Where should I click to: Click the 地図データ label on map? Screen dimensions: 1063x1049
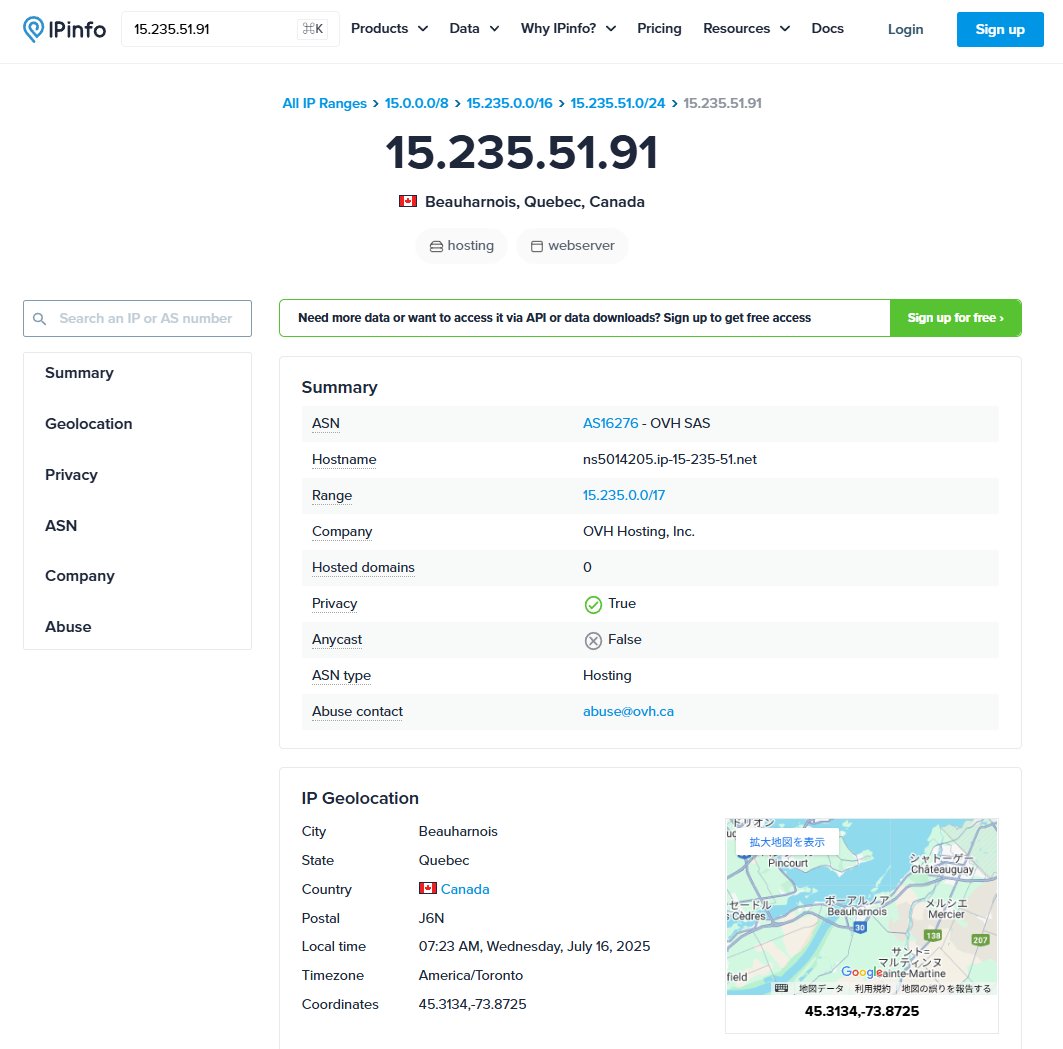[x=821, y=989]
